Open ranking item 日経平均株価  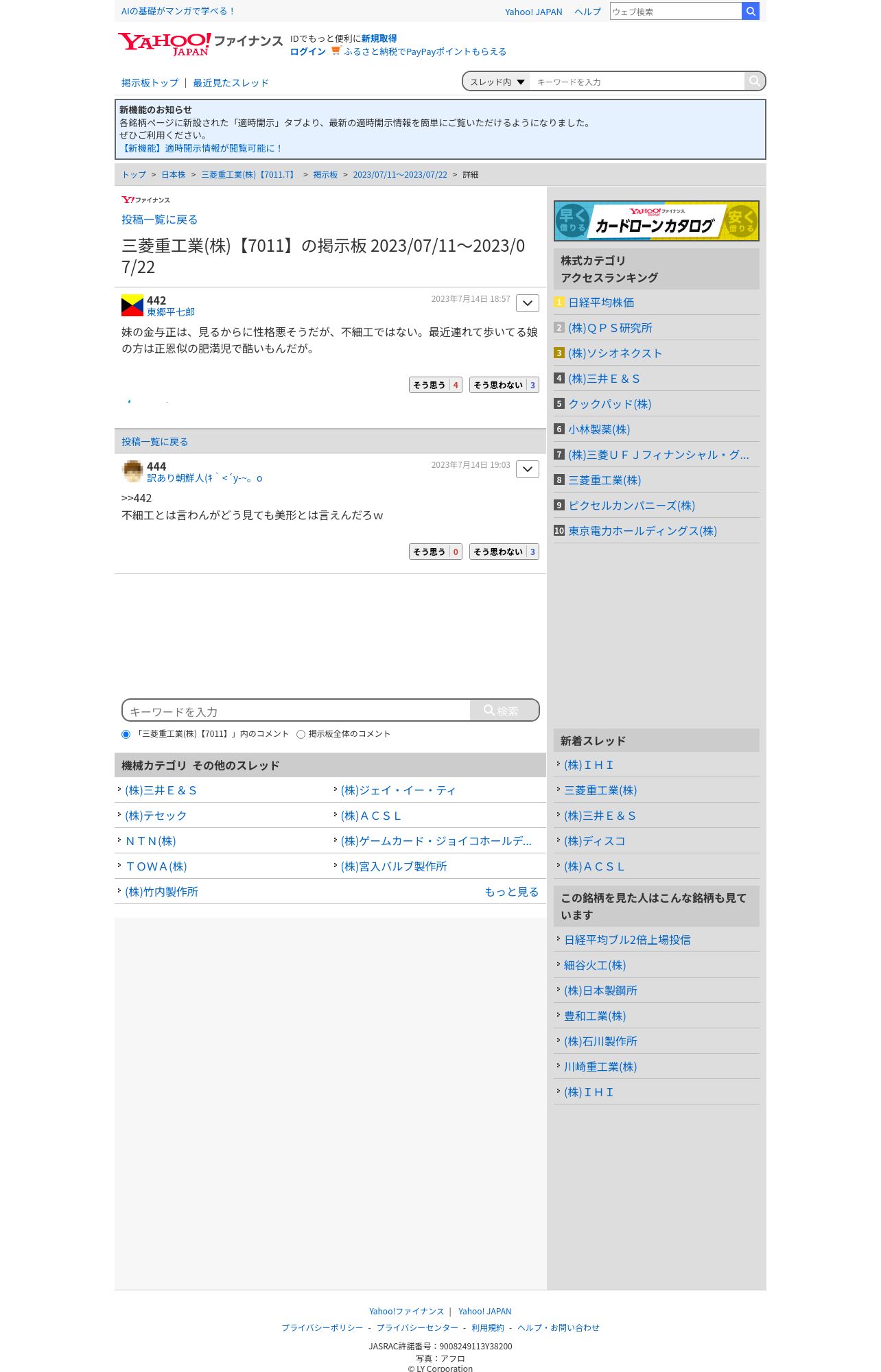coord(601,303)
